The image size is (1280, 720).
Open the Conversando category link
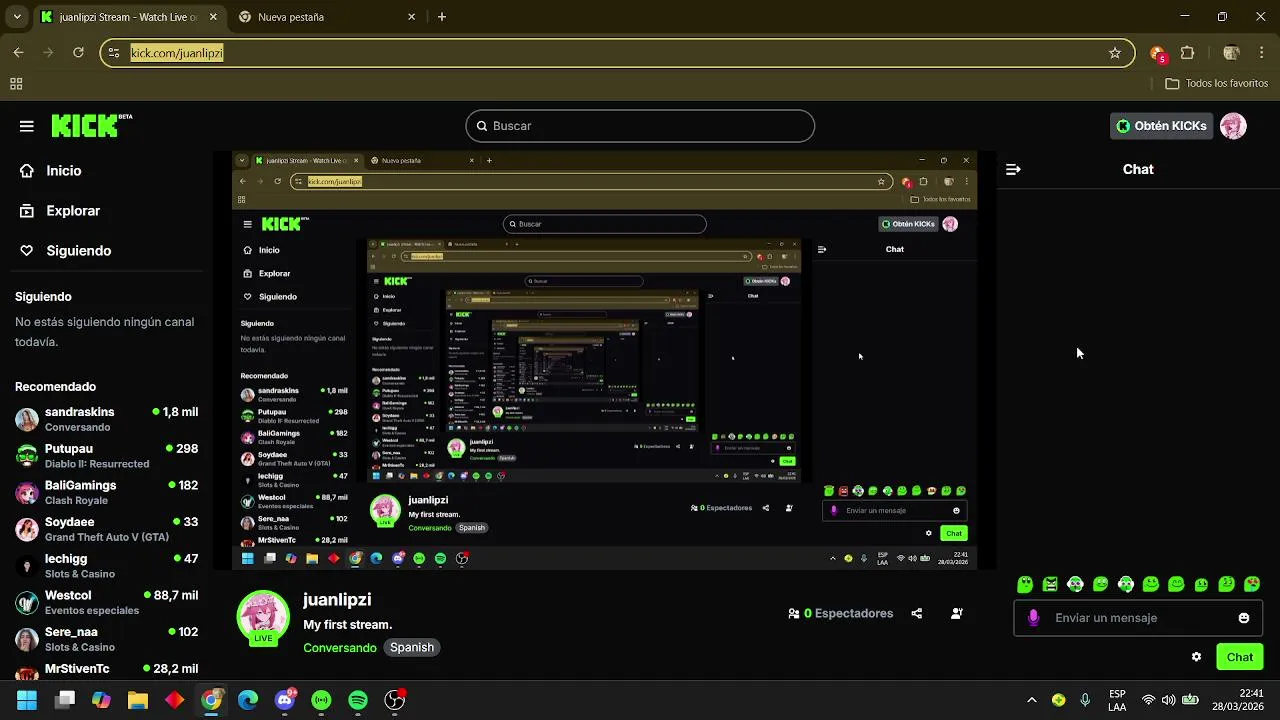click(x=340, y=648)
